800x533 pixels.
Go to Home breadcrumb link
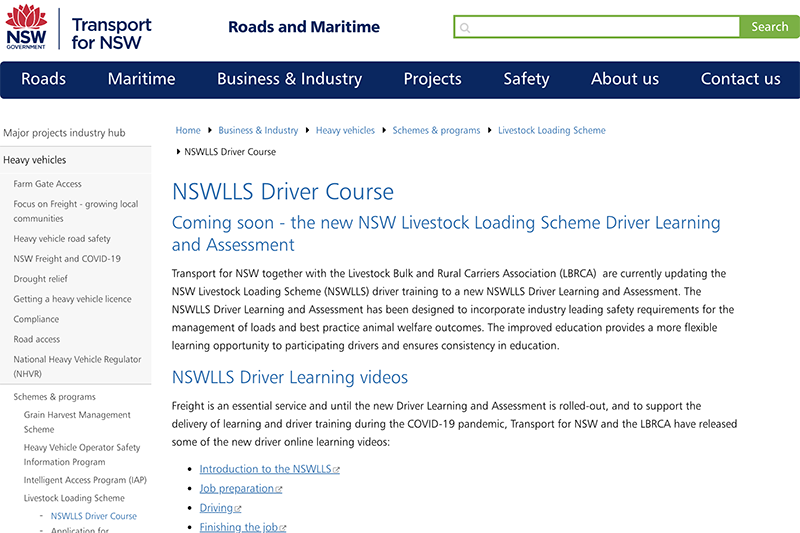click(x=188, y=131)
